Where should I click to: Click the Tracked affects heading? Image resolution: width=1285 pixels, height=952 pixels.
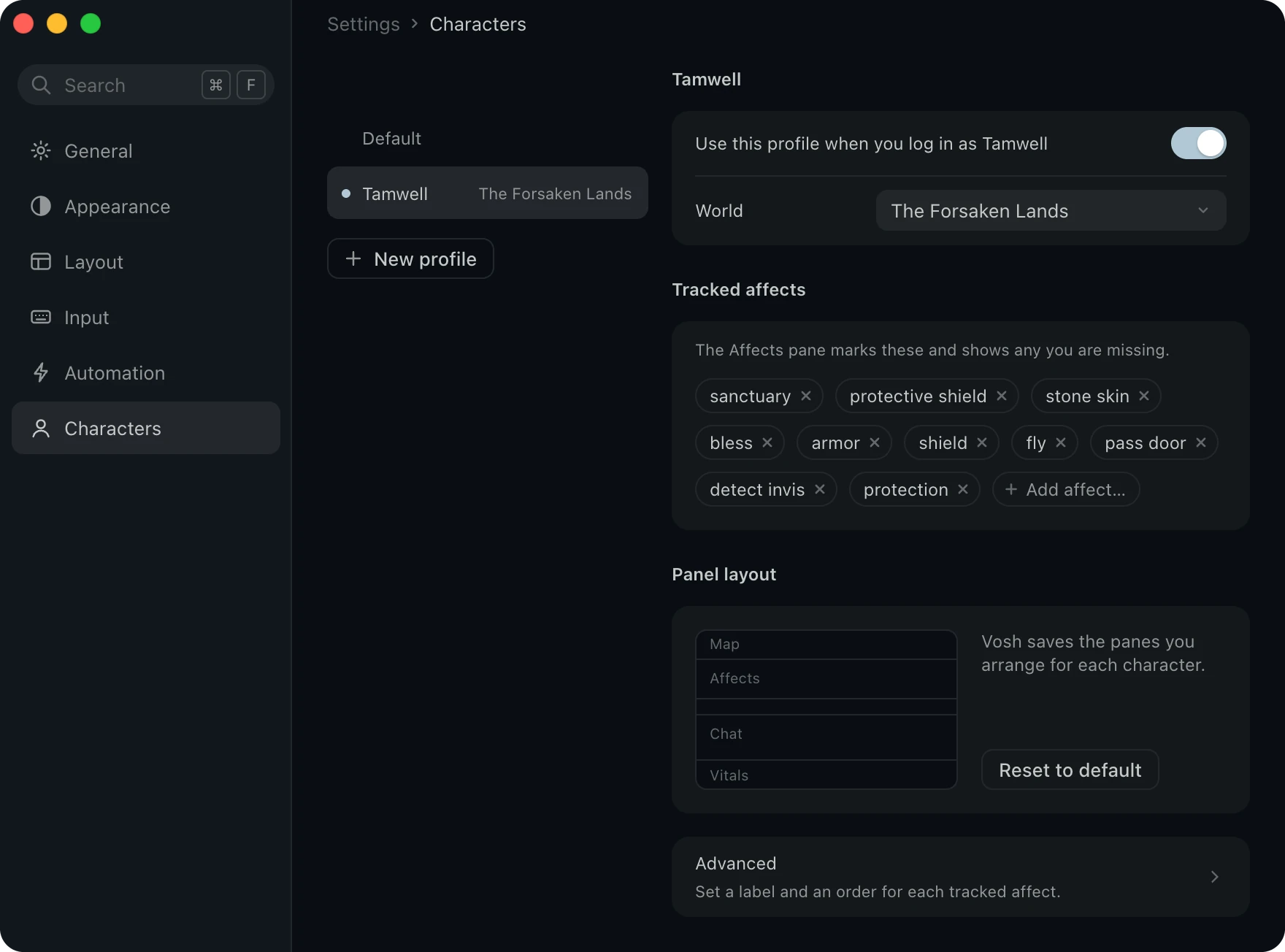pyautogui.click(x=738, y=290)
